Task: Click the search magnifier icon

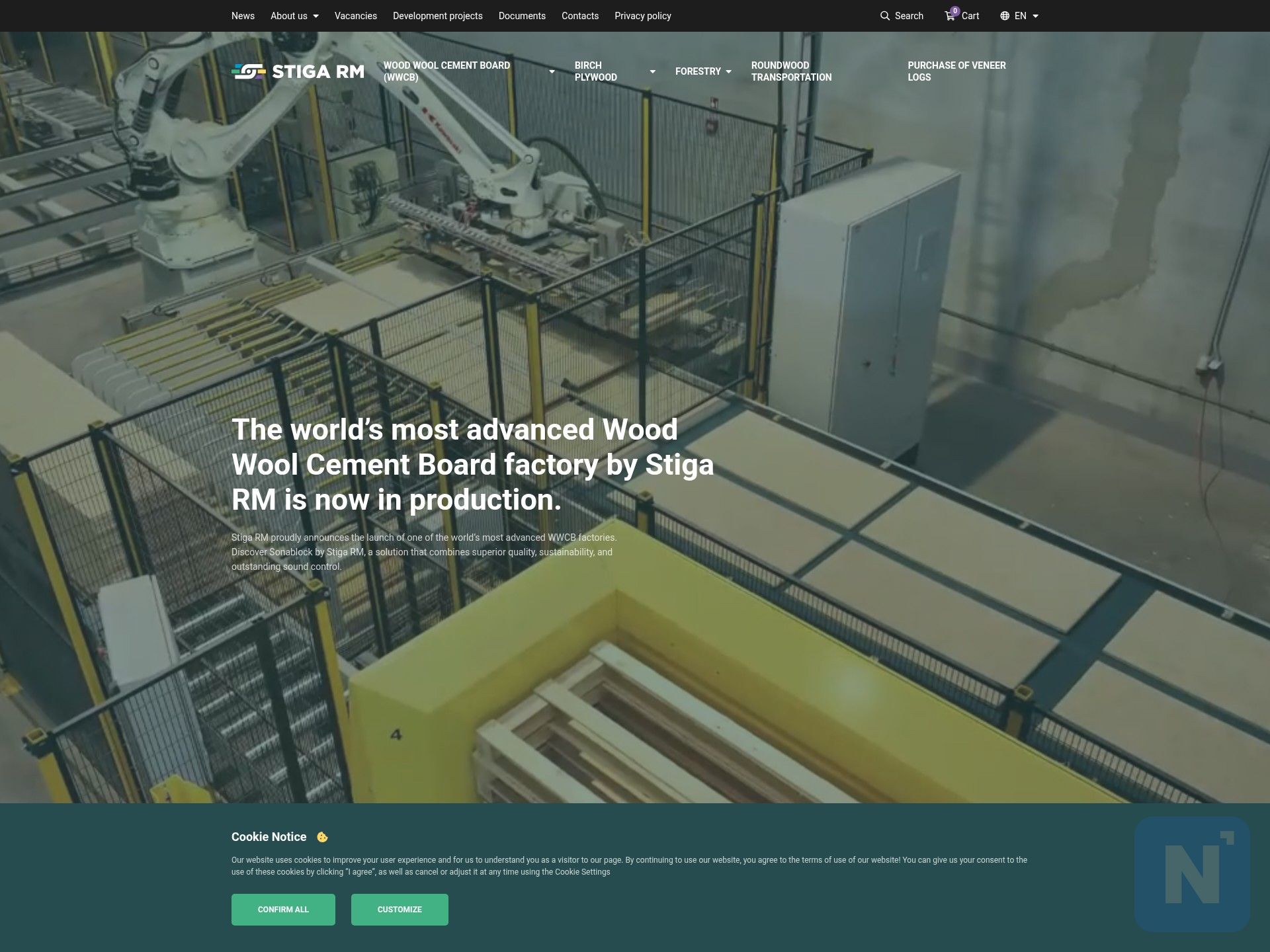Action: [885, 16]
